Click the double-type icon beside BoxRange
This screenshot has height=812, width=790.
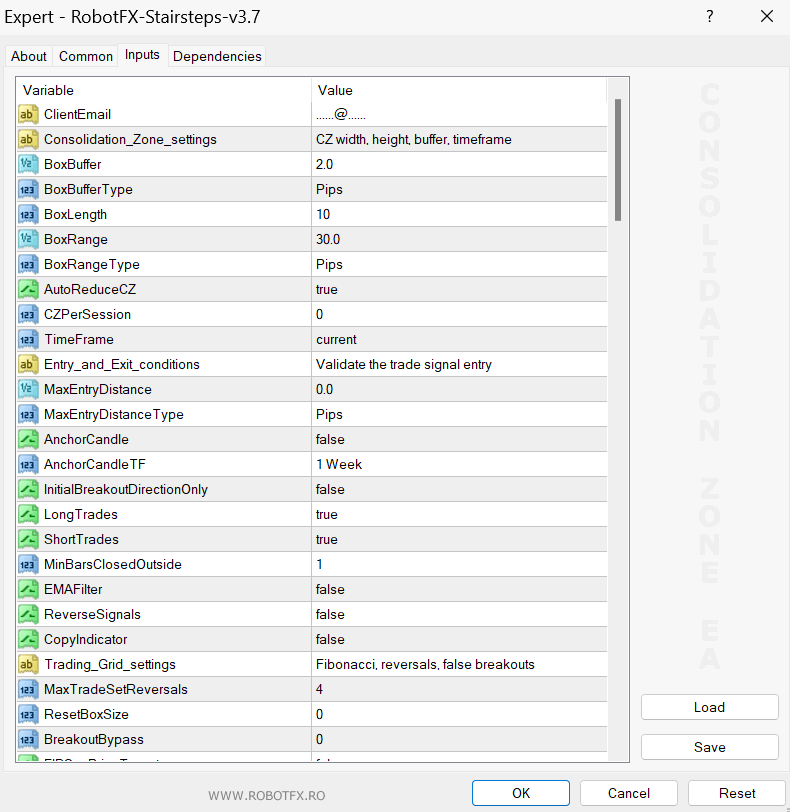coord(28,239)
